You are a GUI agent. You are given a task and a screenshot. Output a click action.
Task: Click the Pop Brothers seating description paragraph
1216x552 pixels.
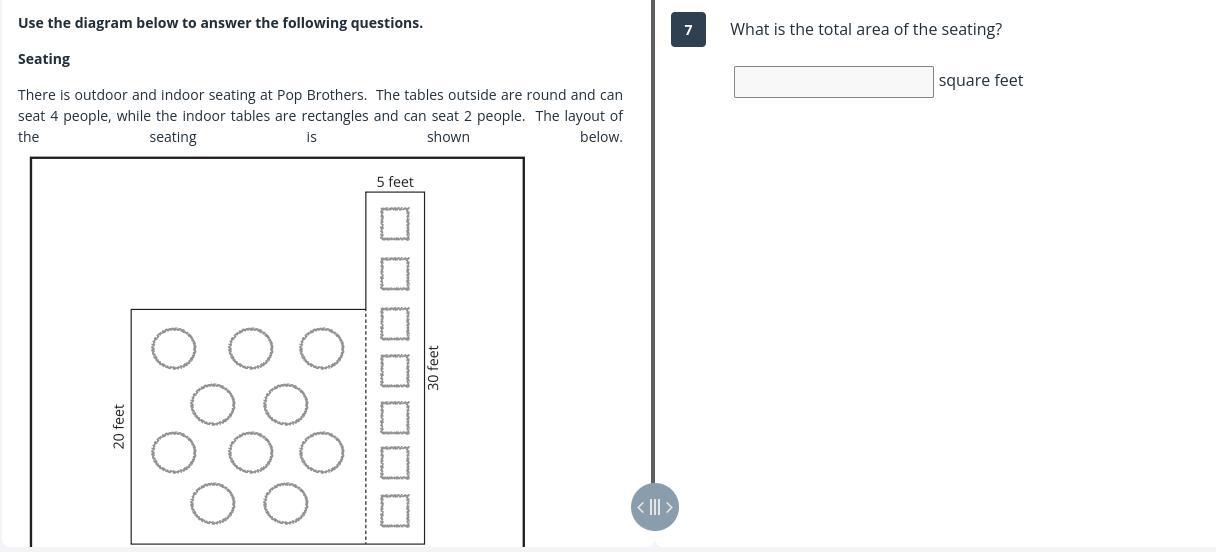[320, 116]
